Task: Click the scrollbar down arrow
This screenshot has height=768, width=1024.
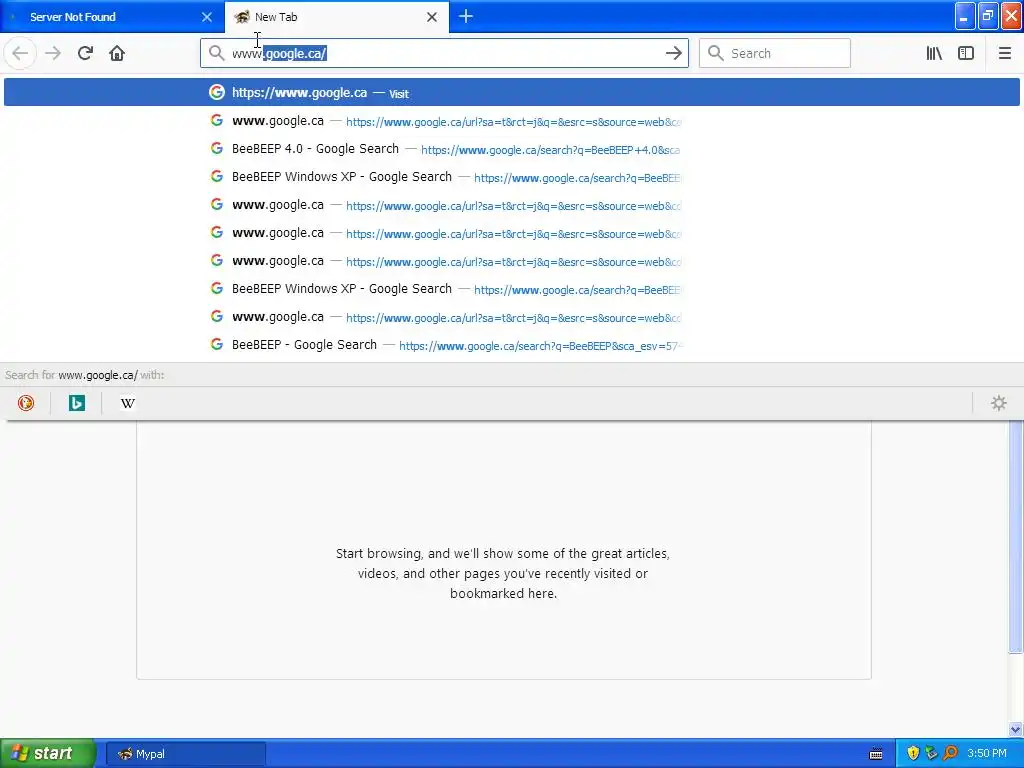Action: point(1016,729)
